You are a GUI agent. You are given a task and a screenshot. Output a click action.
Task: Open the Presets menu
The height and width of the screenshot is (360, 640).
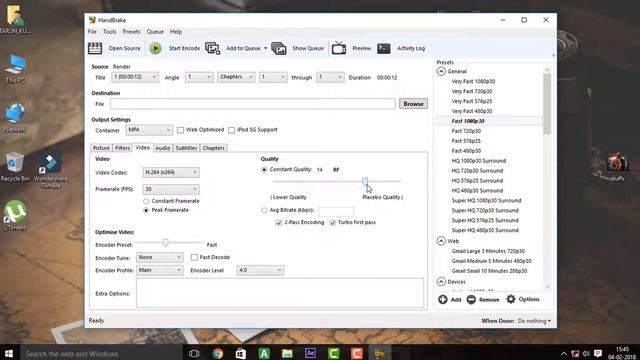point(131,32)
